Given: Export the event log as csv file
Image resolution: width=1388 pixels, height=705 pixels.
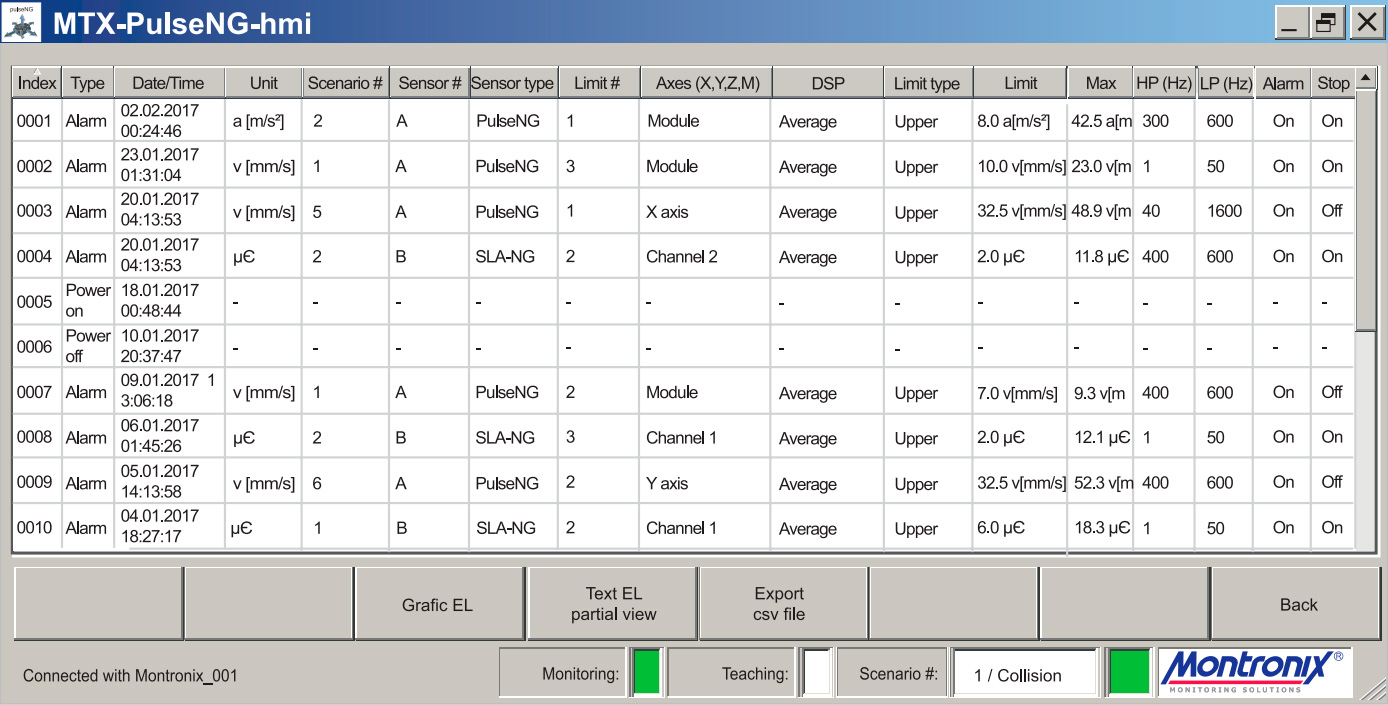Looking at the screenshot, I should click(780, 604).
